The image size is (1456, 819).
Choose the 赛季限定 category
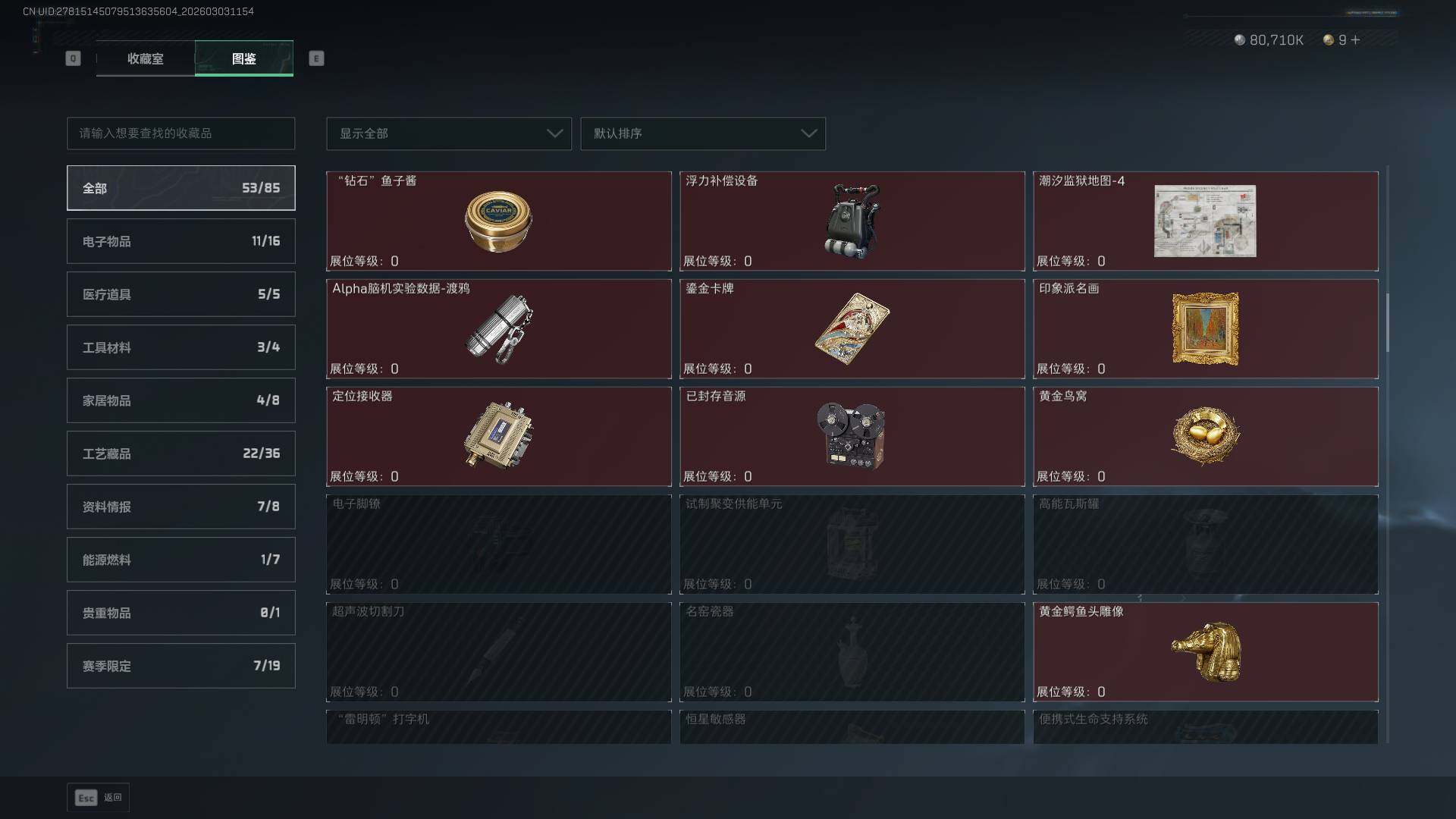tap(181, 666)
